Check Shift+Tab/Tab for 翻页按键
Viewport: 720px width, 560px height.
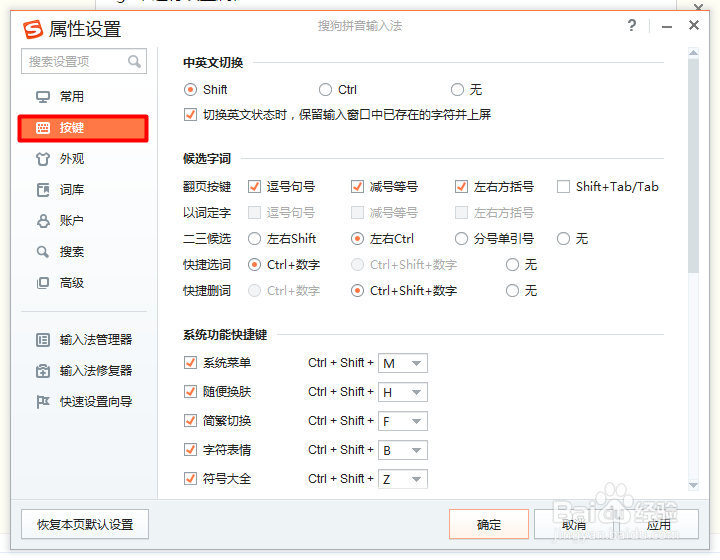click(x=563, y=187)
